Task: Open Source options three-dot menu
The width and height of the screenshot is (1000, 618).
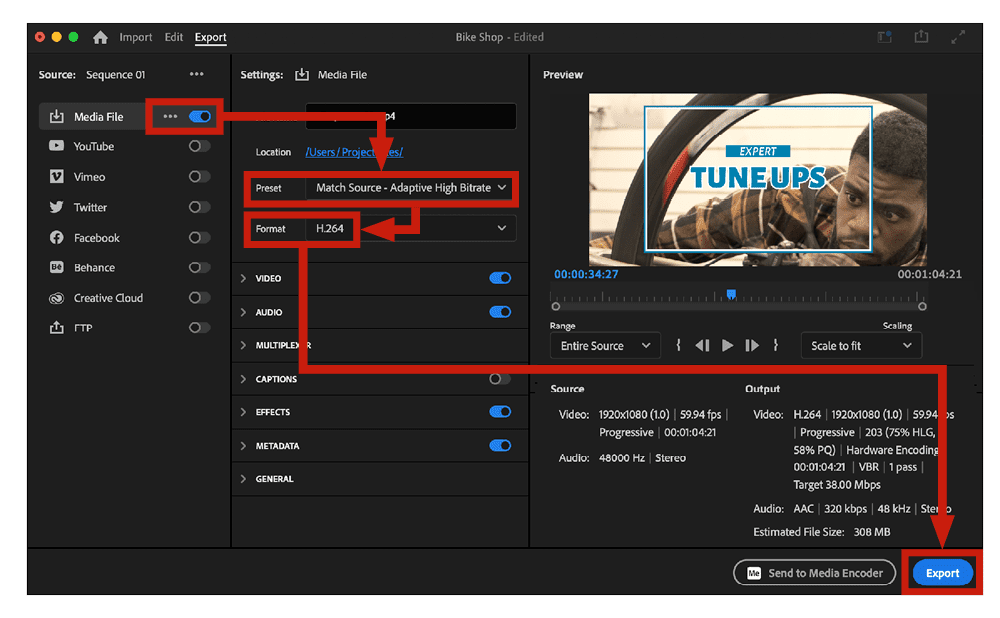Action: tap(196, 74)
